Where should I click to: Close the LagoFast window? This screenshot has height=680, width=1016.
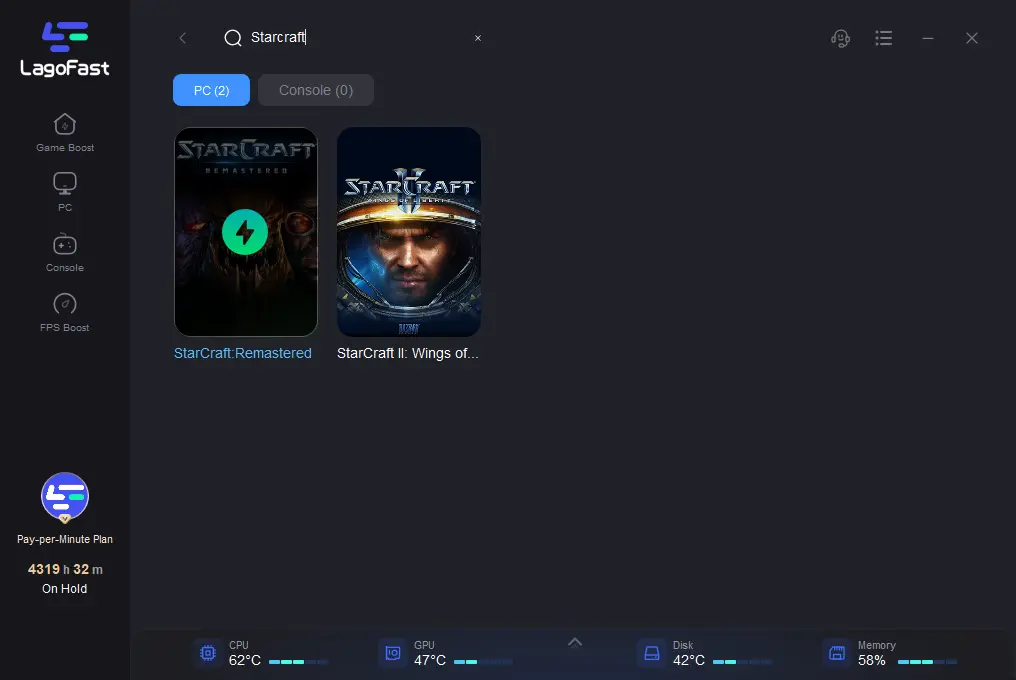[972, 38]
